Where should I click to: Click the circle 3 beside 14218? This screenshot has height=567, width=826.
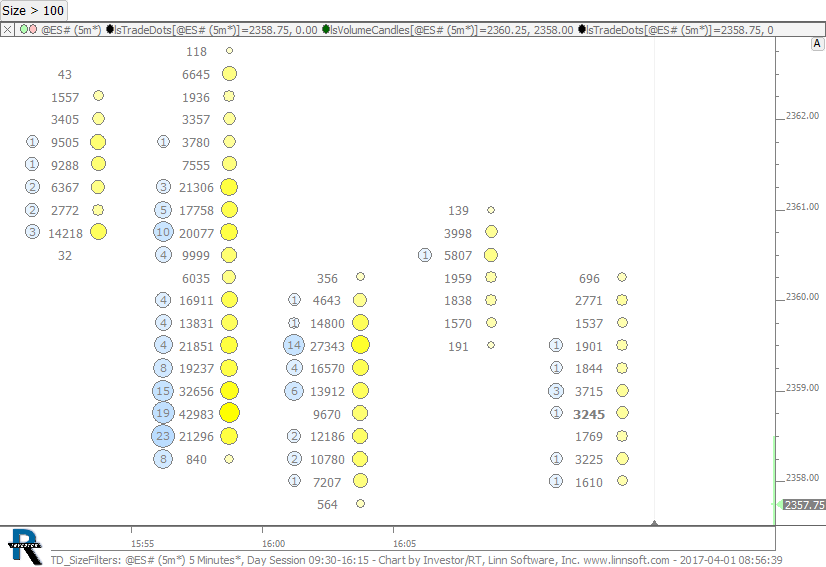point(32,232)
